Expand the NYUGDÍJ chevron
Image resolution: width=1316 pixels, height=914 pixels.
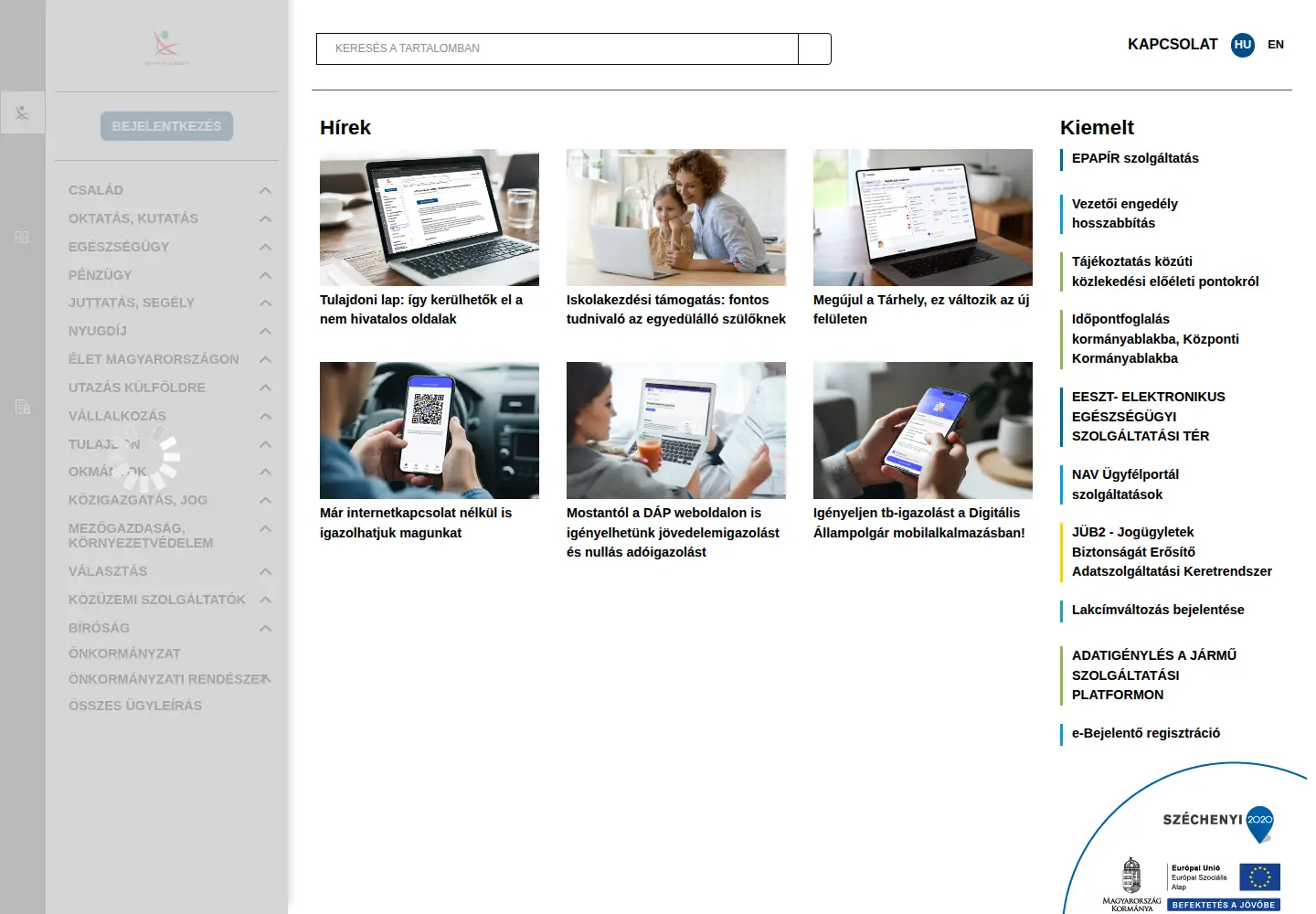[x=265, y=331]
